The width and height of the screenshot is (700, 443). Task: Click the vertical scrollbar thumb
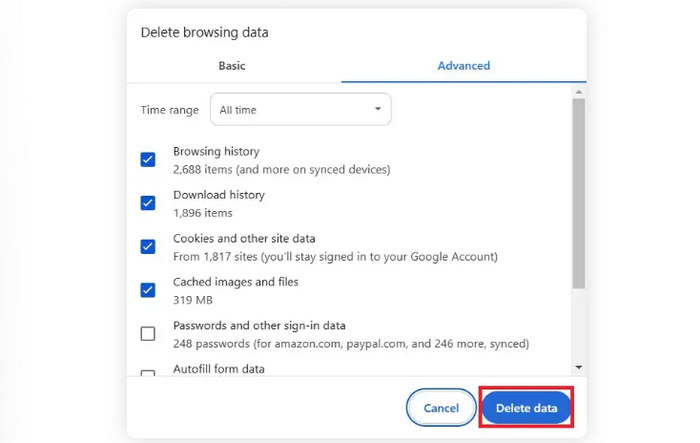pos(579,193)
